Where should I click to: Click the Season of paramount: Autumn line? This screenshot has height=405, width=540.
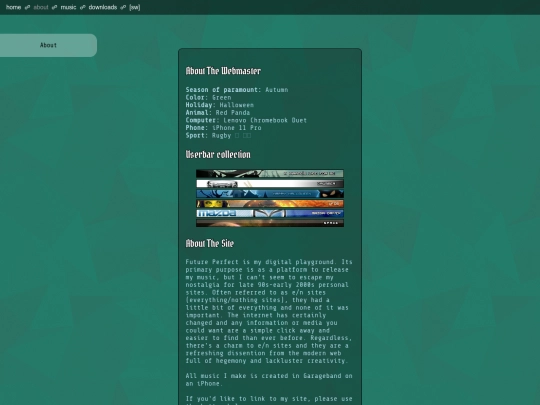pos(237,90)
